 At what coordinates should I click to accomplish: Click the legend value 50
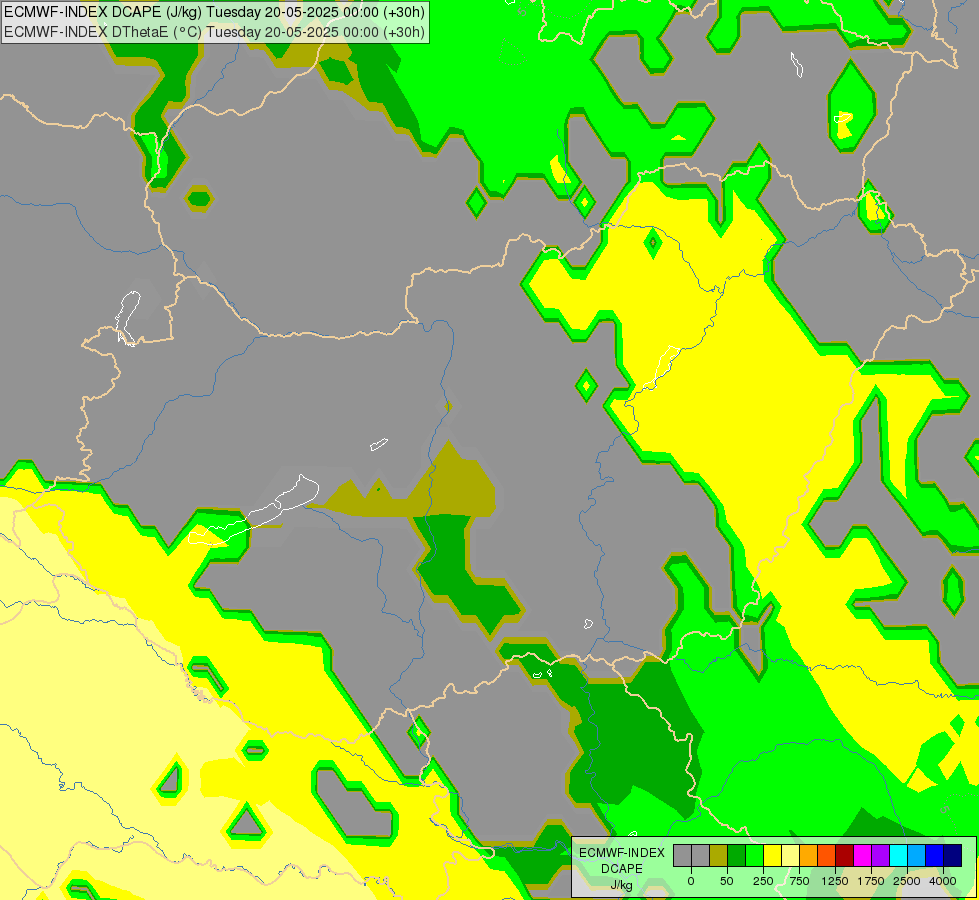tap(727, 881)
